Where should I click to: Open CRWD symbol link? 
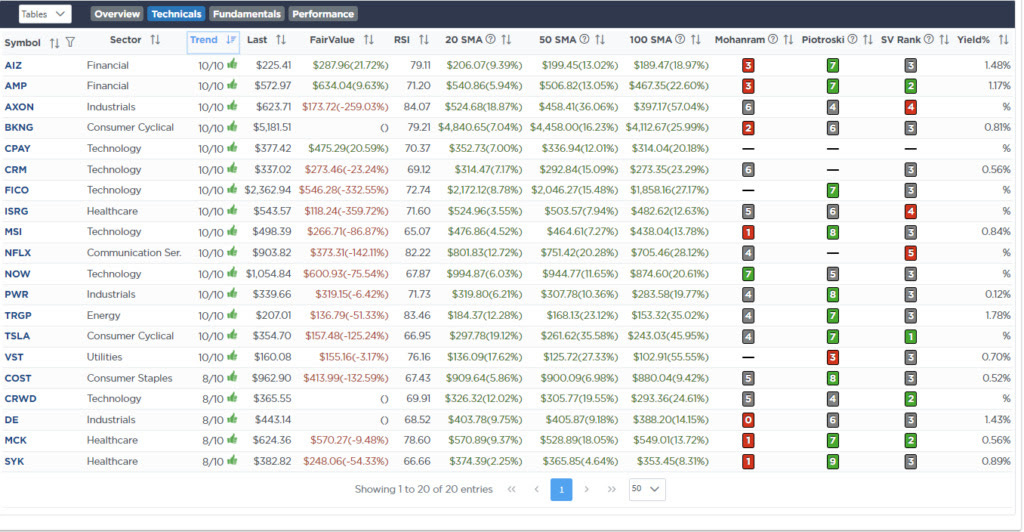pyautogui.click(x=20, y=399)
